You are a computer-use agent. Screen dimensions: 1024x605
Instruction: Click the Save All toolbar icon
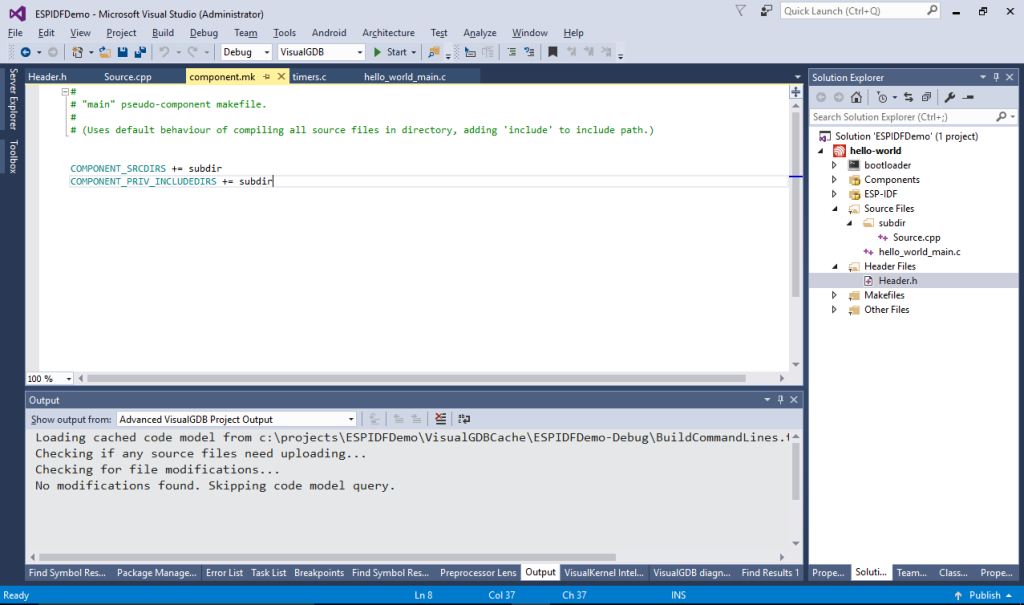pos(140,52)
